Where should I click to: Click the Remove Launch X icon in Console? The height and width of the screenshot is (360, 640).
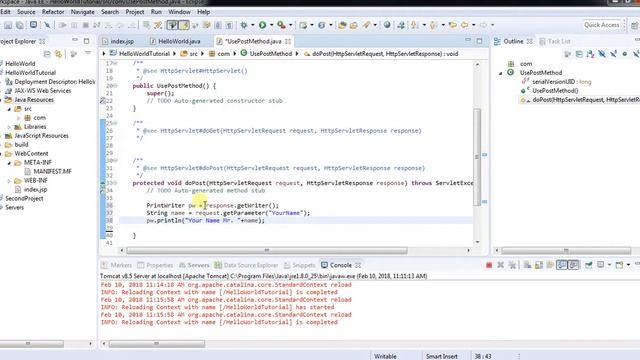tap(500, 265)
